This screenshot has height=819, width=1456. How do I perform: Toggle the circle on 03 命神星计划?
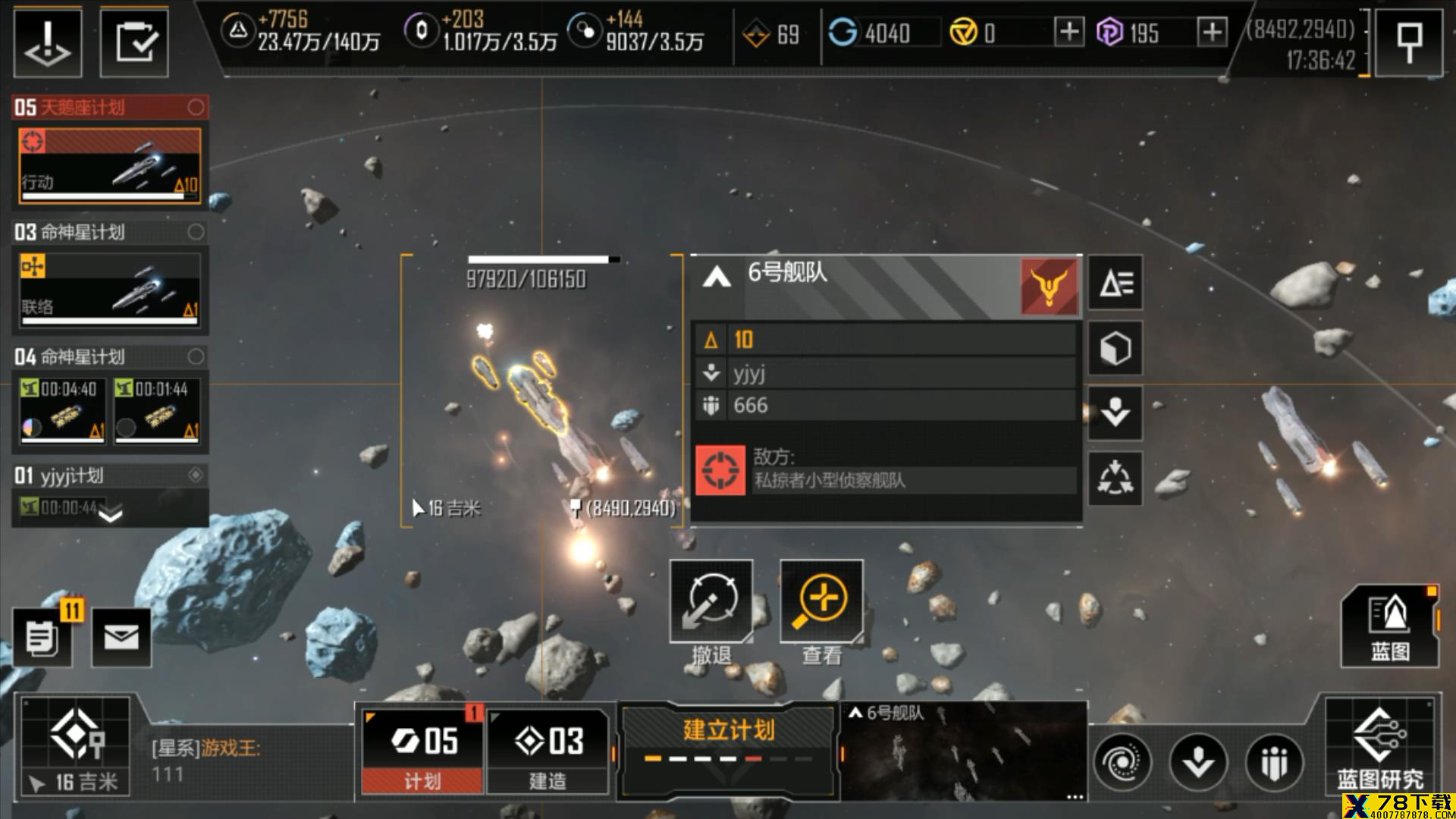point(196,232)
